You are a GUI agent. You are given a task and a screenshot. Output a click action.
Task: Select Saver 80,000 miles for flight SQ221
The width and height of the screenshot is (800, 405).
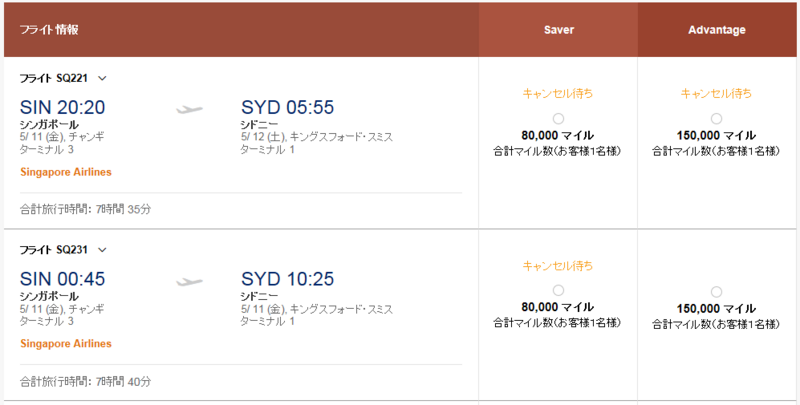click(558, 119)
